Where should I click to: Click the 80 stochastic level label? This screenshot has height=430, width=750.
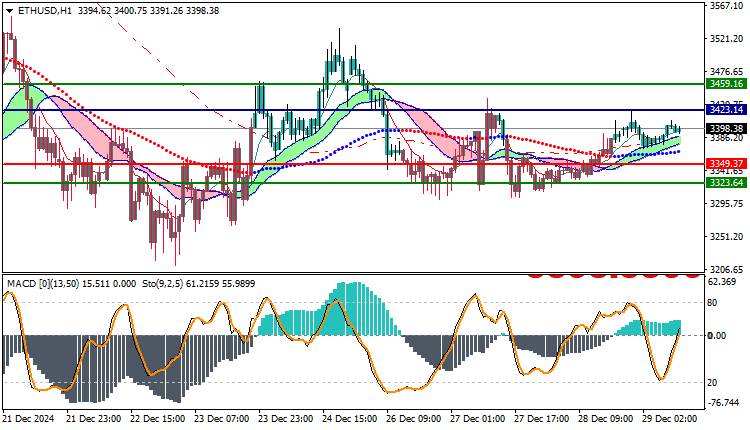pyautogui.click(x=712, y=303)
